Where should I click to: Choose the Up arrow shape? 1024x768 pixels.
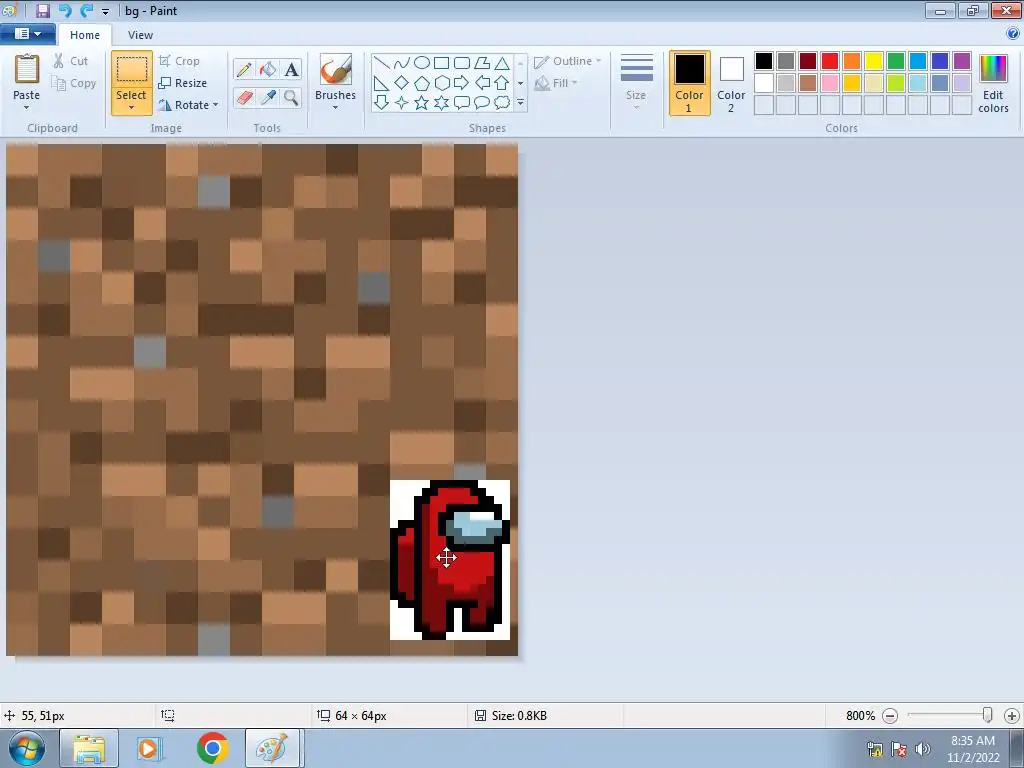coord(502,83)
